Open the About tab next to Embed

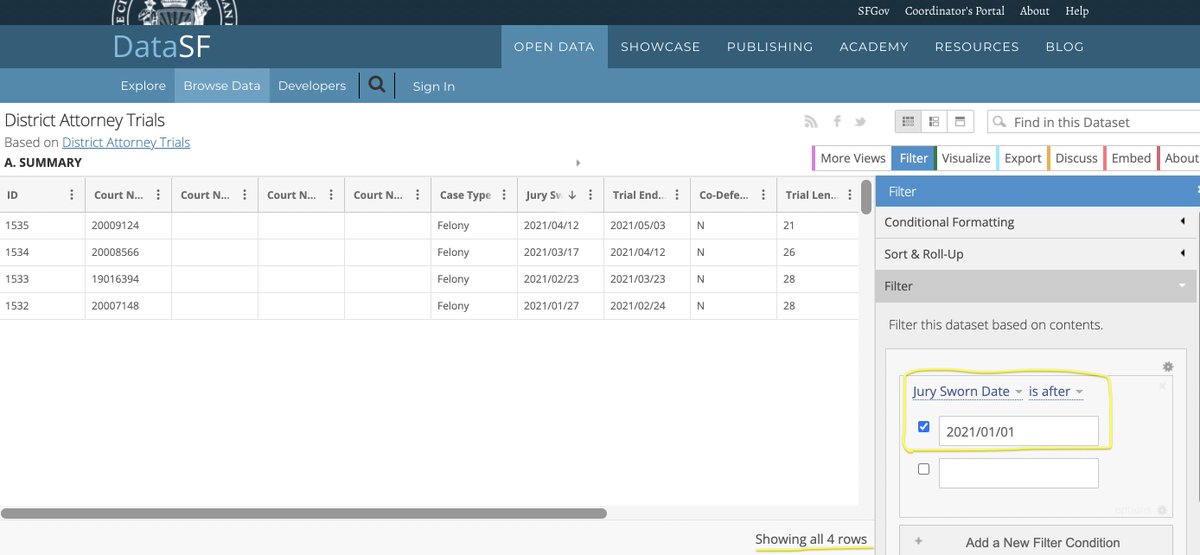click(1181, 158)
